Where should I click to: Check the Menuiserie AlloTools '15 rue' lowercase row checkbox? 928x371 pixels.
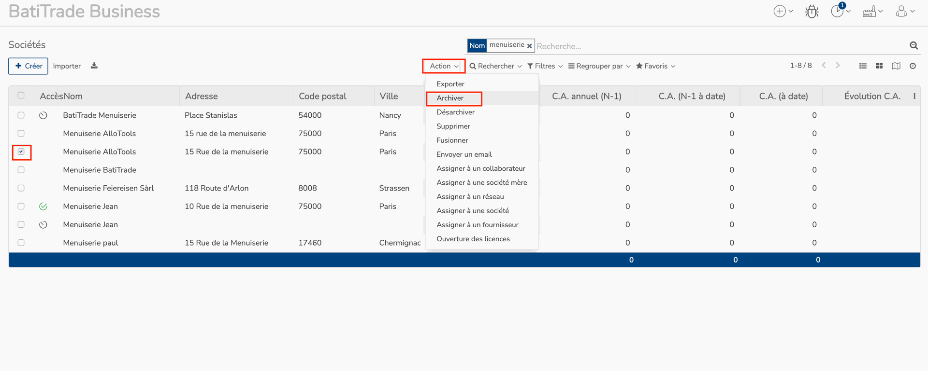(21, 134)
